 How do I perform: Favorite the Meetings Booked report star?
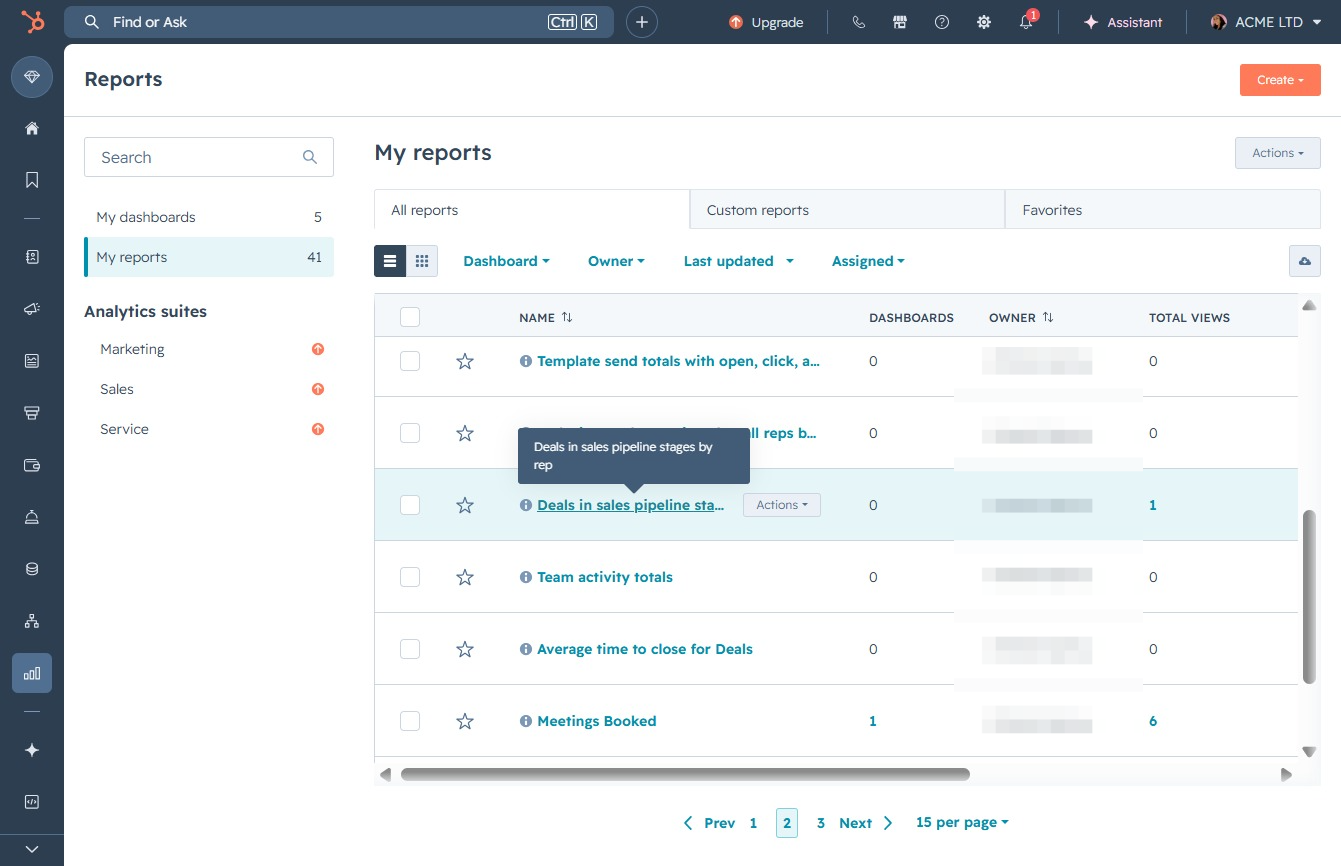(465, 721)
